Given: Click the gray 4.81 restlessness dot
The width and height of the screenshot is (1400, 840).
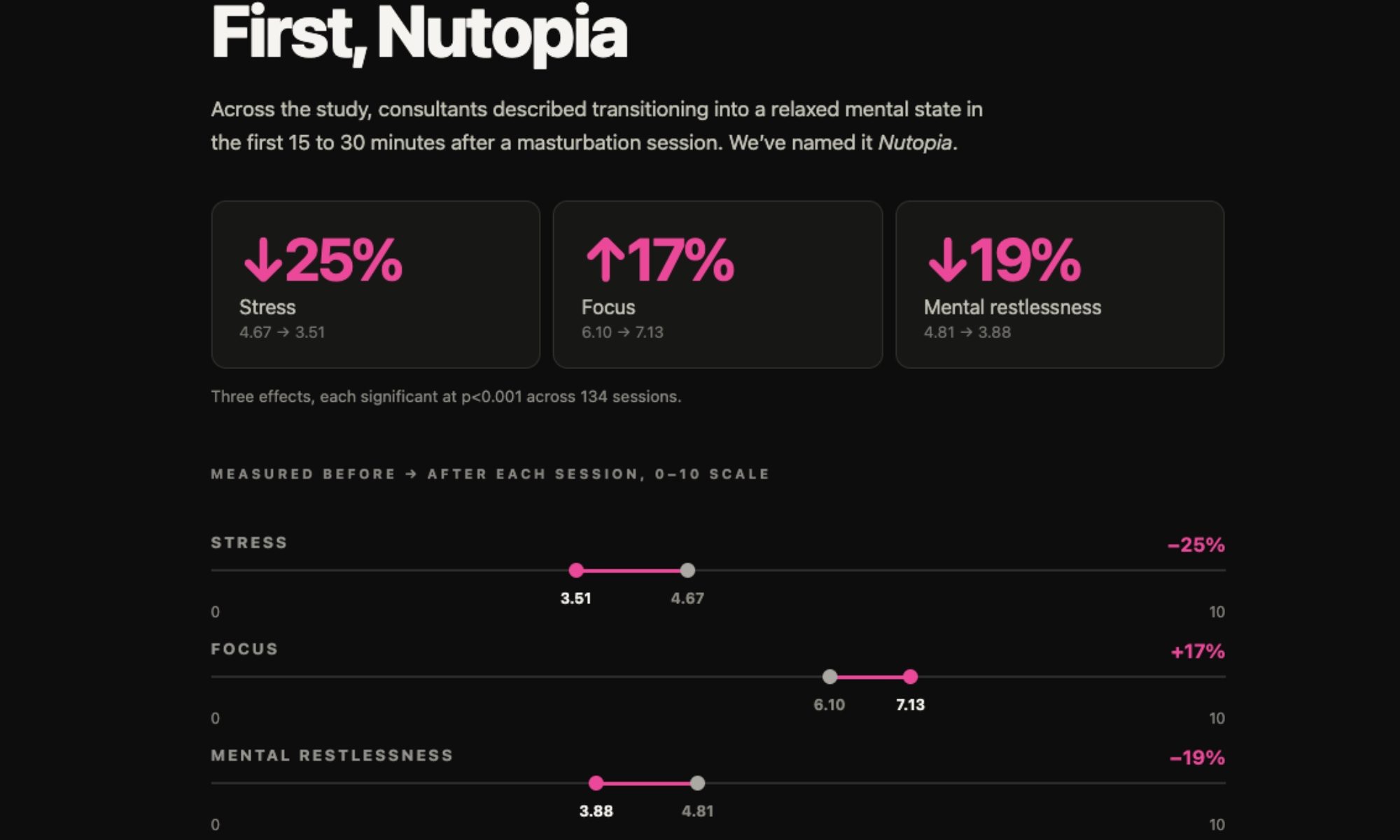Looking at the screenshot, I should click(697, 783).
